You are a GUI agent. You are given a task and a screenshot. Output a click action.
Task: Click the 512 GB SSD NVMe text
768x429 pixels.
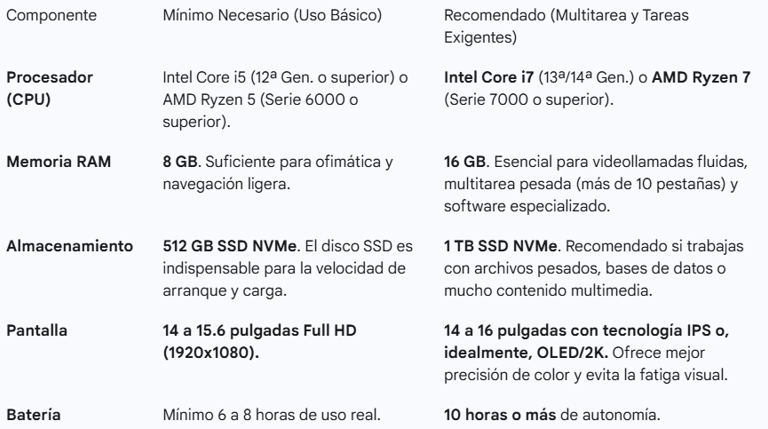230,246
